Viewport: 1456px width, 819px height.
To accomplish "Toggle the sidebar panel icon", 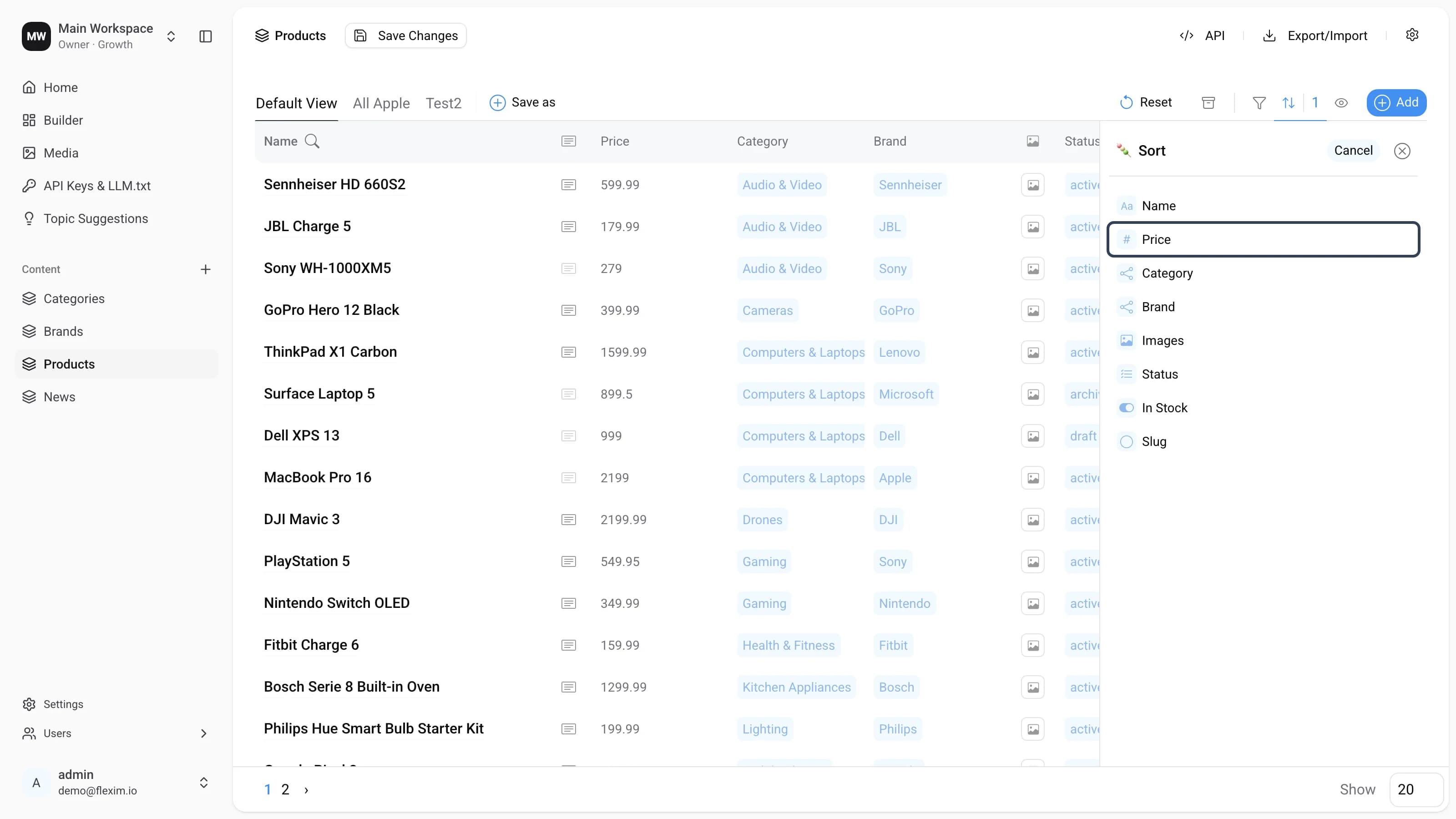I will pyautogui.click(x=206, y=36).
